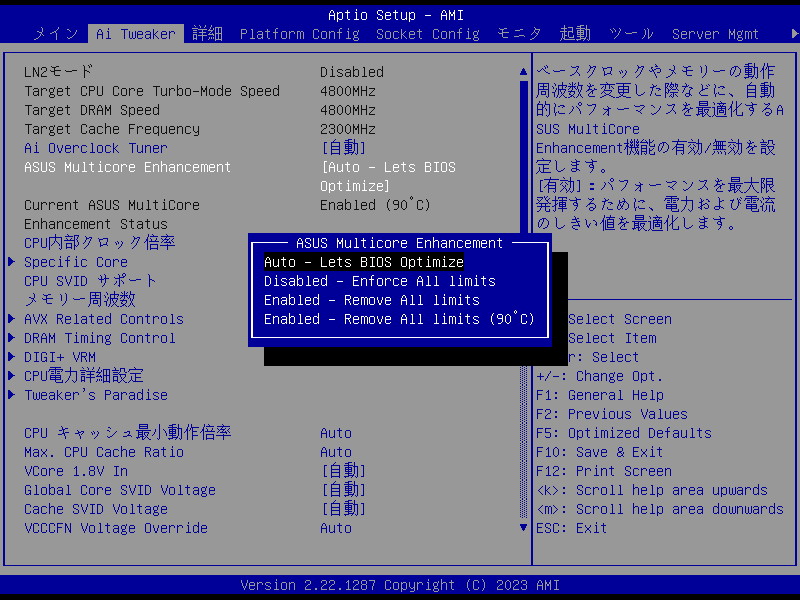Open the CPU電力詳細設定 submenu

click(84, 376)
